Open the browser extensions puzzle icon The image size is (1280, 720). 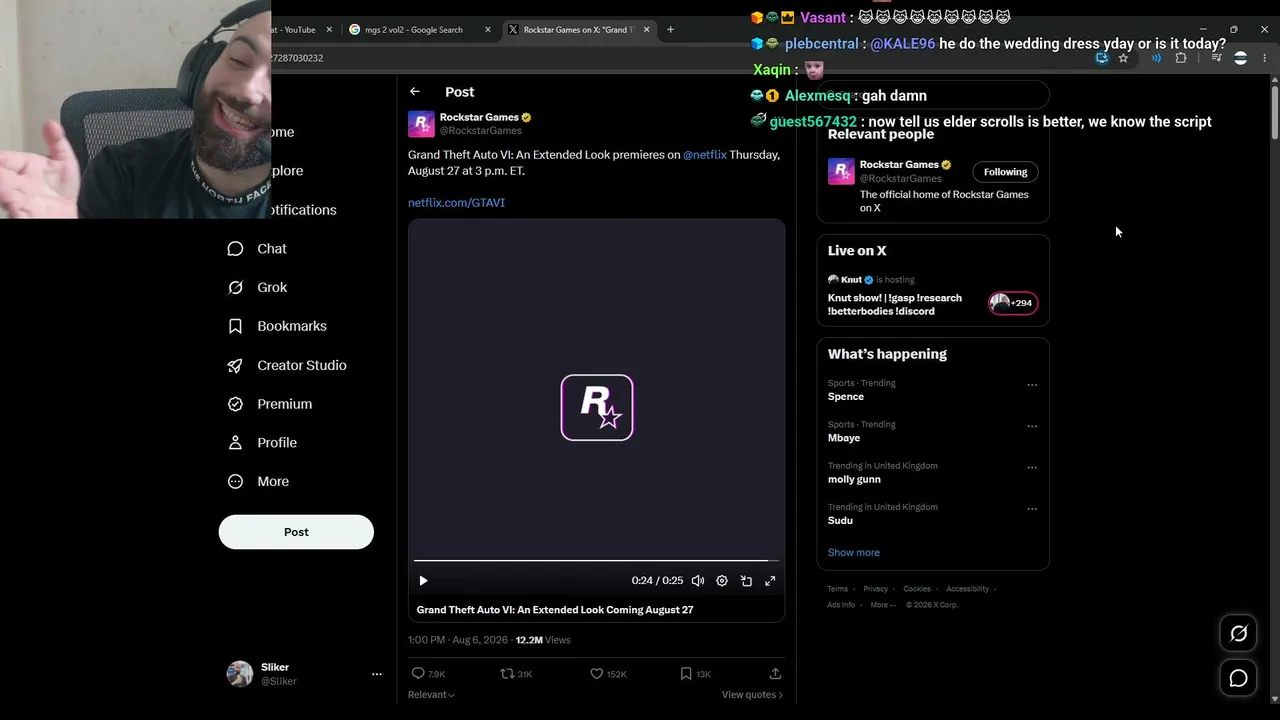pos(1181,58)
